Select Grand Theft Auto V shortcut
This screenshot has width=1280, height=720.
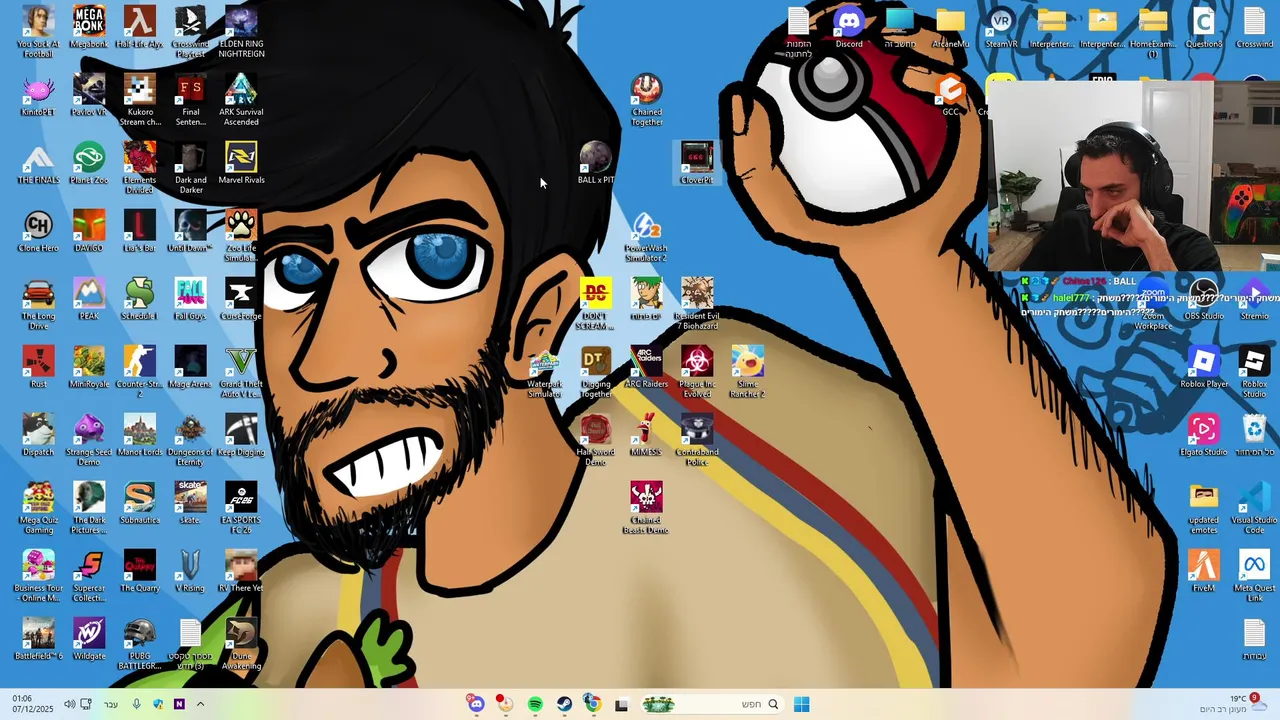(241, 372)
